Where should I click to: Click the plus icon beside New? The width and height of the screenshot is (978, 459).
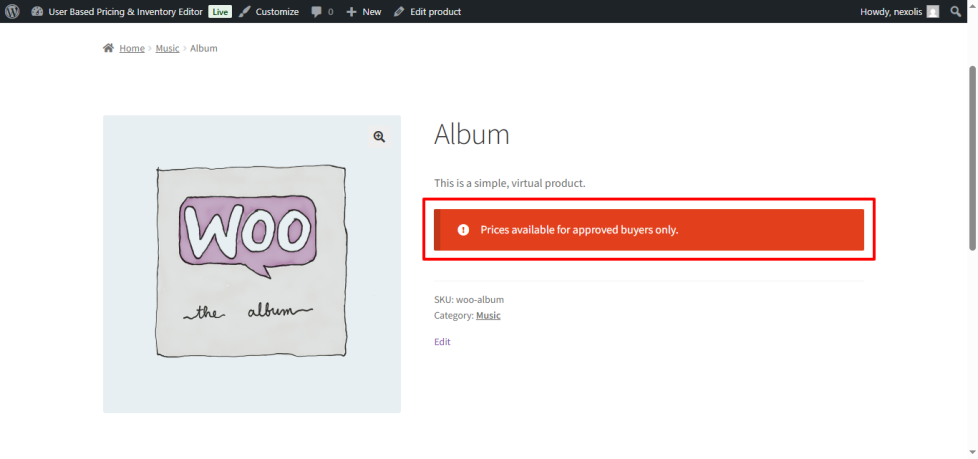351,11
